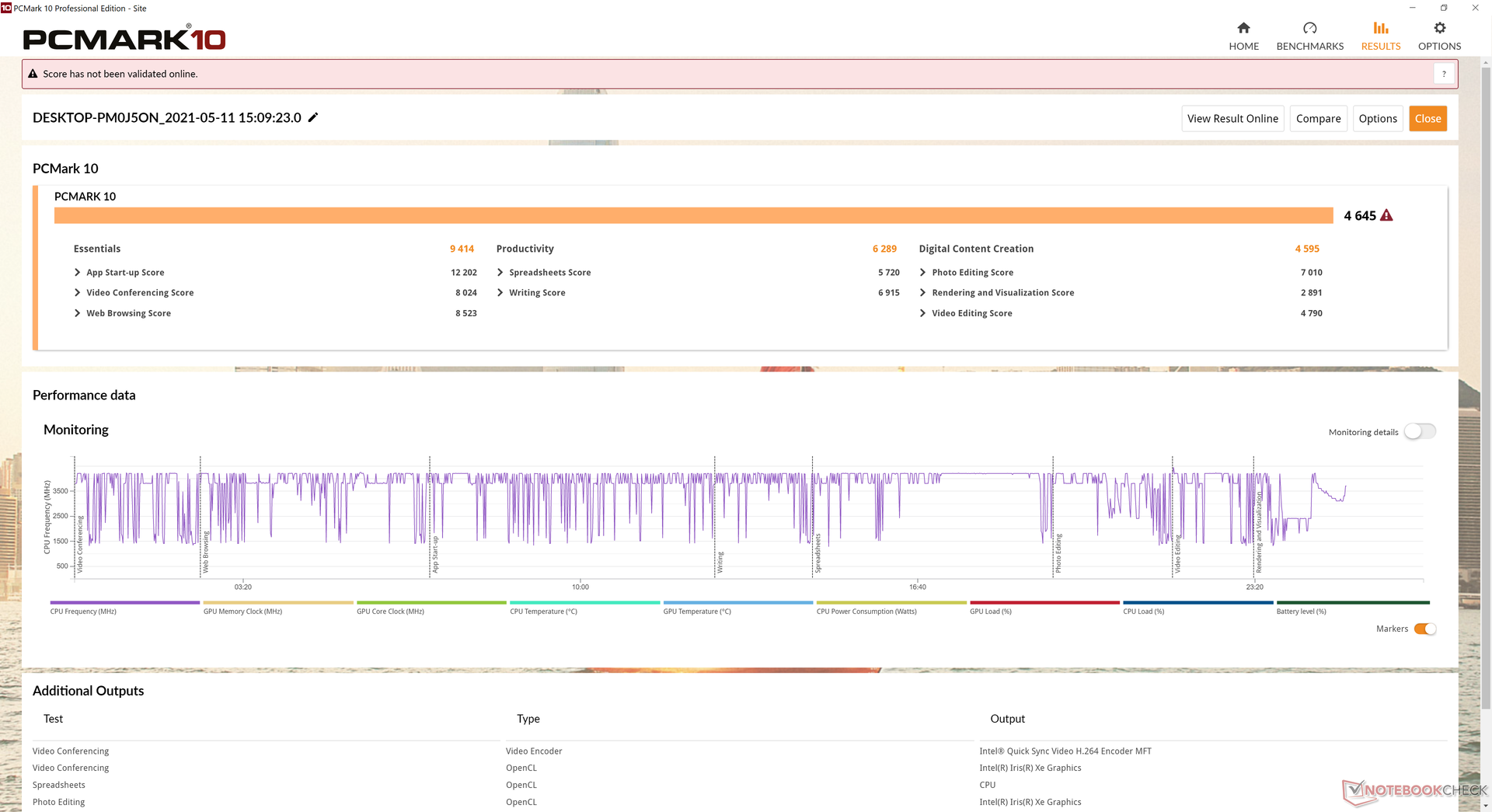
Task: Click the View Result Online button
Action: tap(1232, 118)
